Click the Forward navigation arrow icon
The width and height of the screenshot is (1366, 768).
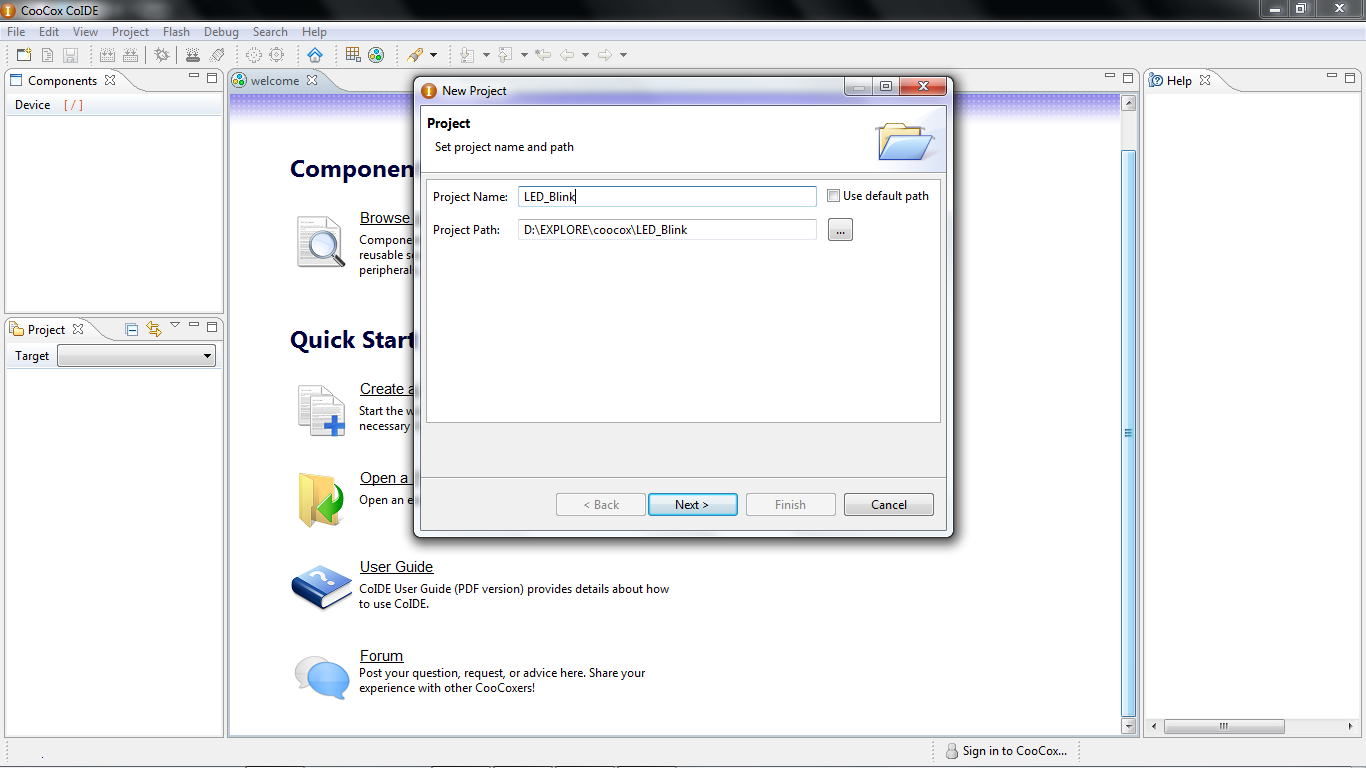(605, 55)
